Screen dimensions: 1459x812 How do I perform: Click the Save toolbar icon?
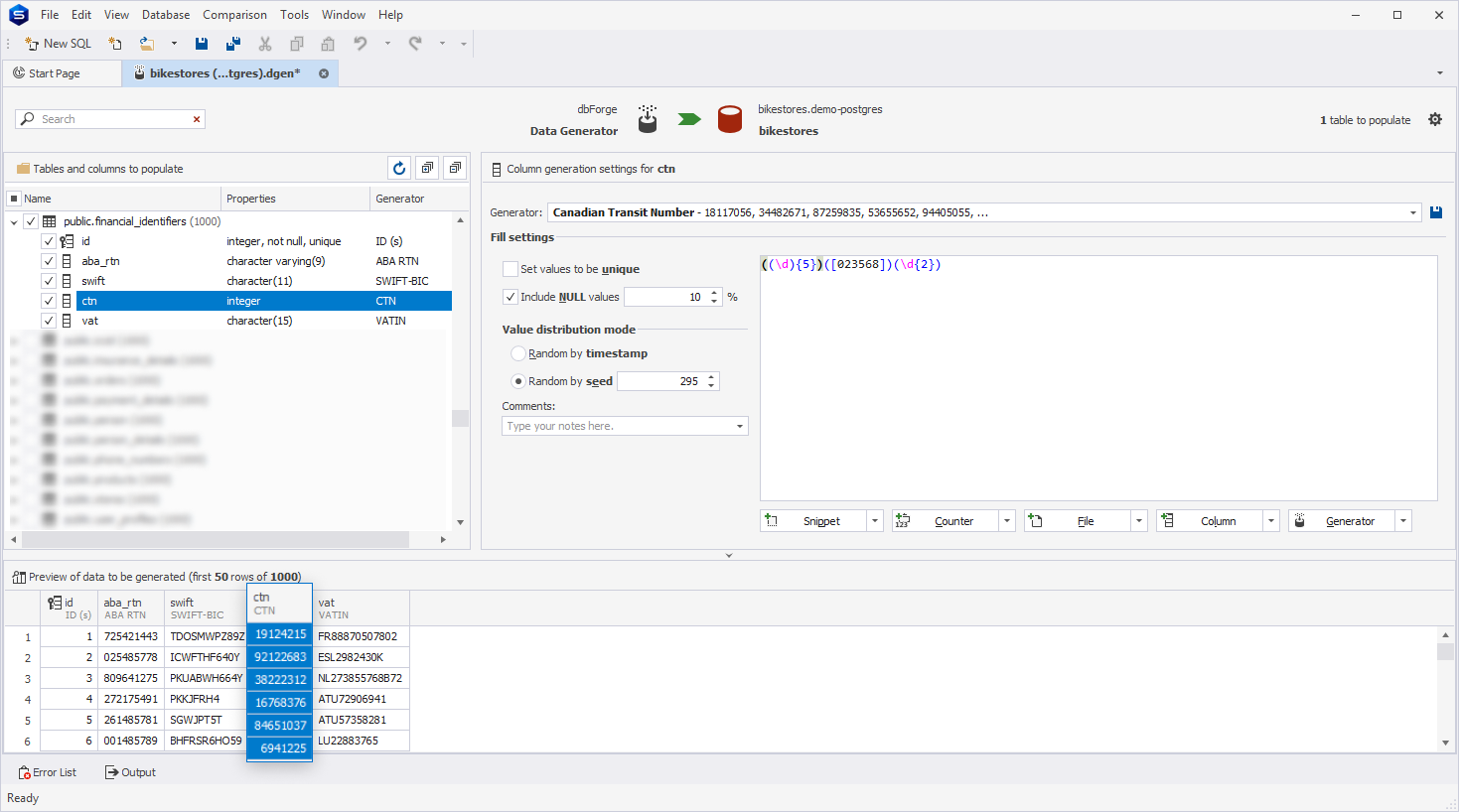click(202, 44)
